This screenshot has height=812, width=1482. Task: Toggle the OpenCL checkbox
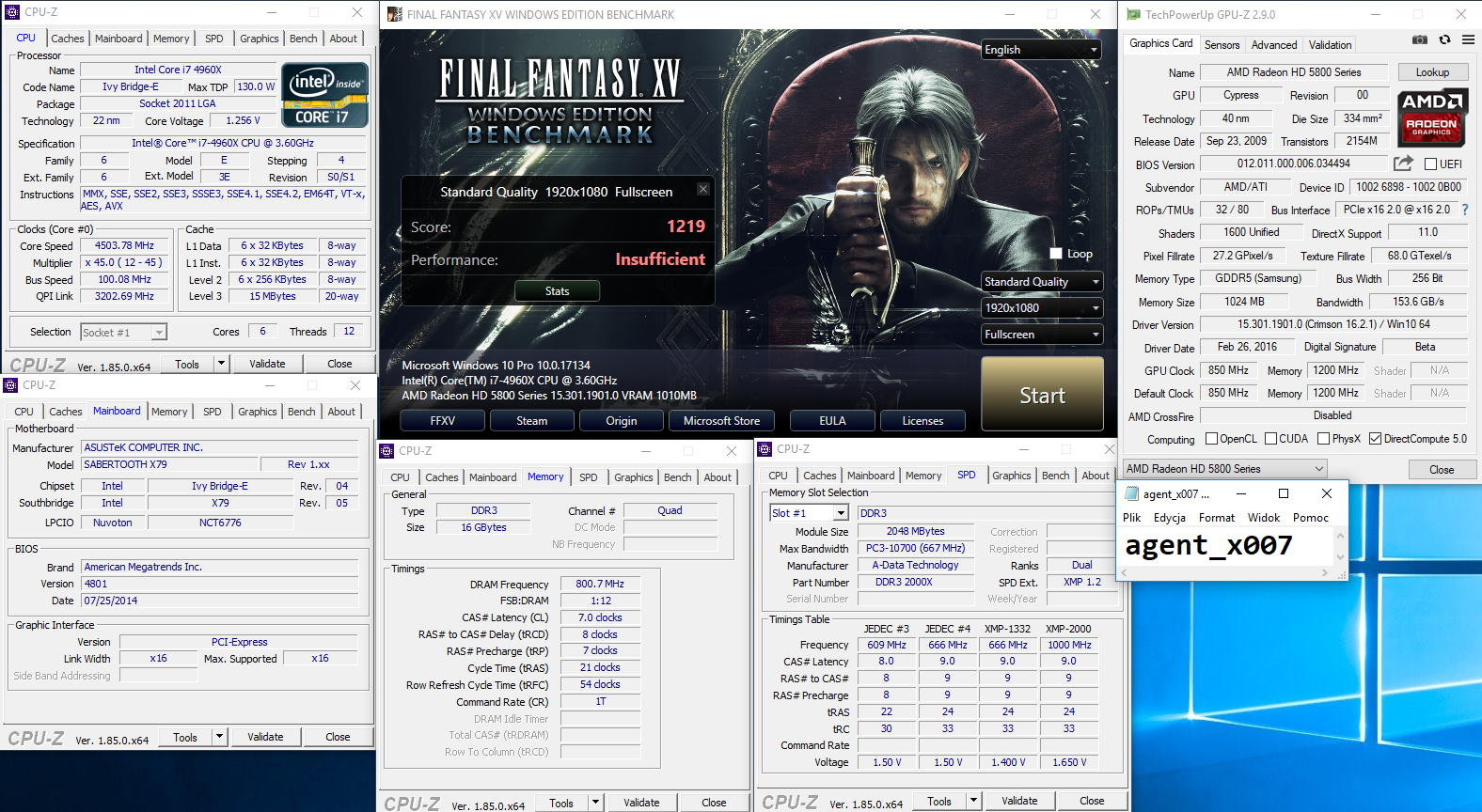[x=1211, y=439]
